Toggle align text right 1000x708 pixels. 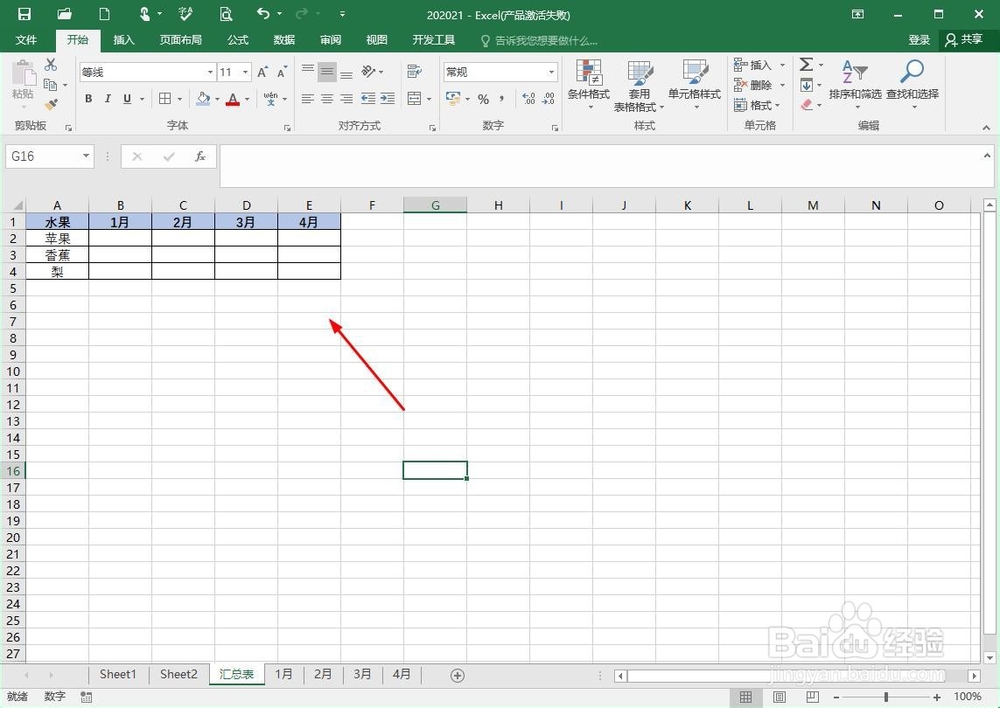[x=346, y=99]
